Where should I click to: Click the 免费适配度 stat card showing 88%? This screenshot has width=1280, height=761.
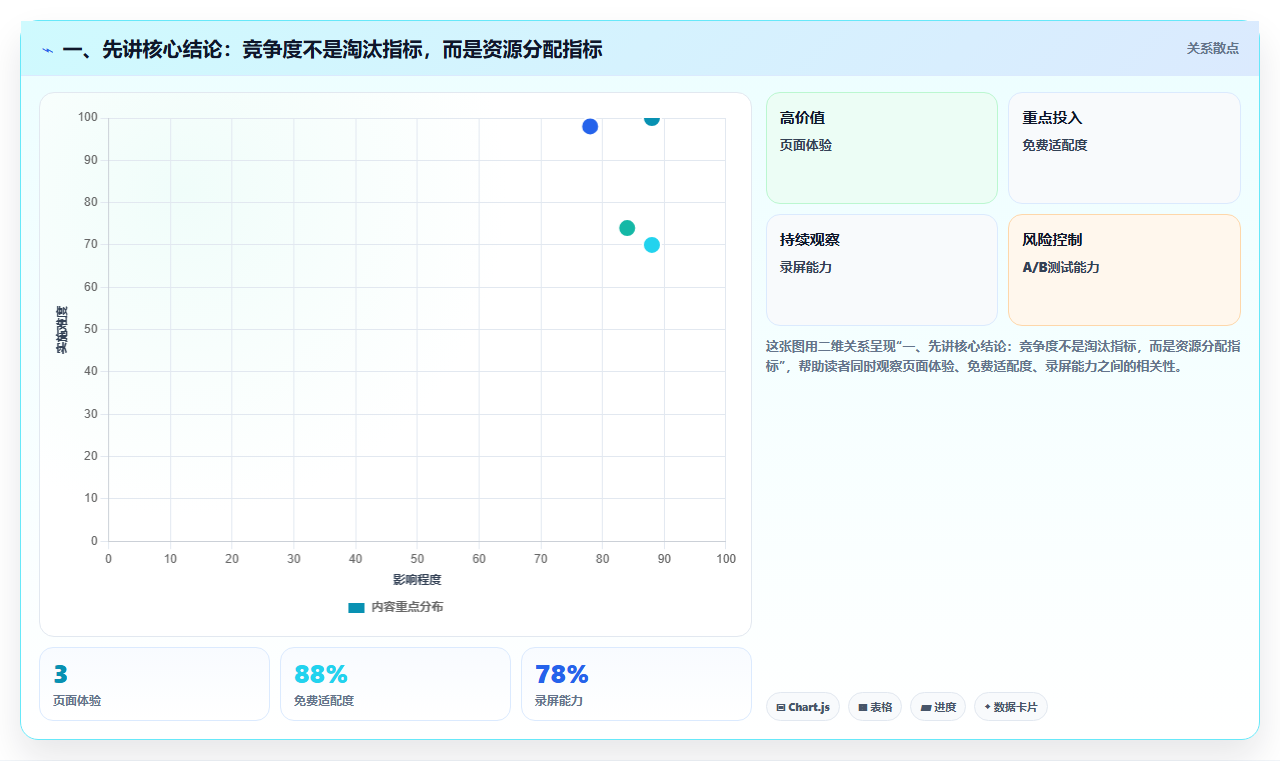[395, 684]
